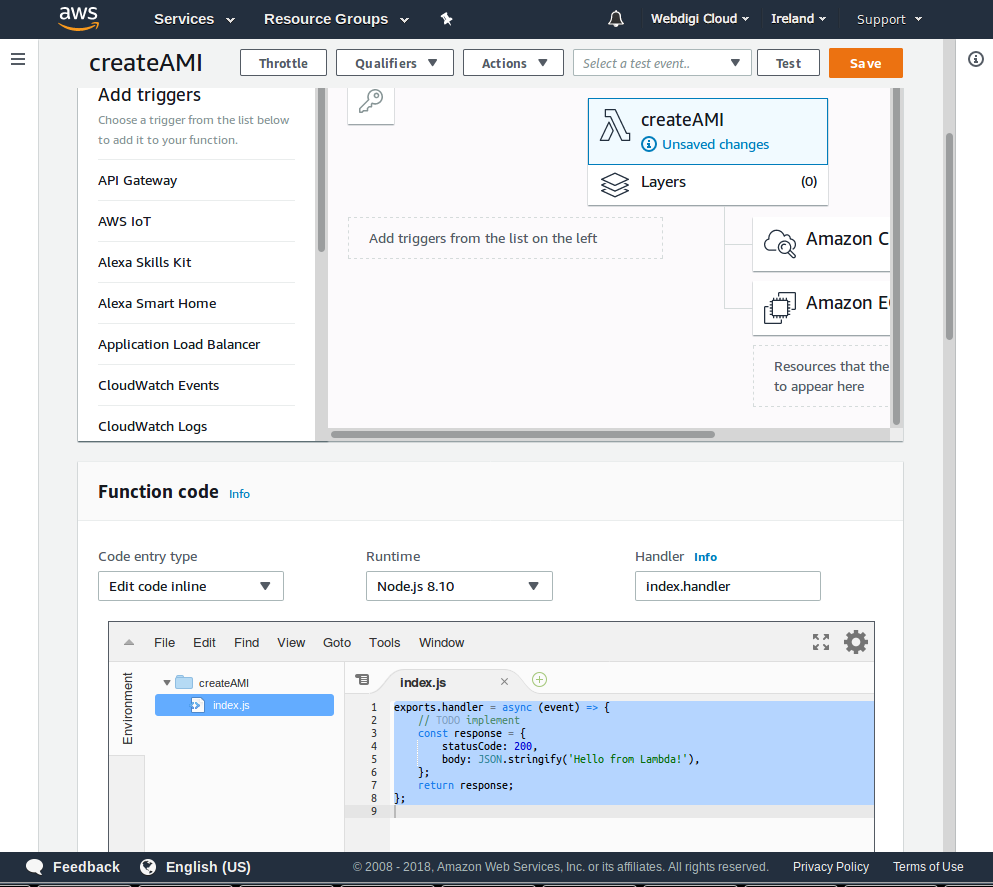Open editor settings gear
The height and width of the screenshot is (887, 993).
[856, 642]
